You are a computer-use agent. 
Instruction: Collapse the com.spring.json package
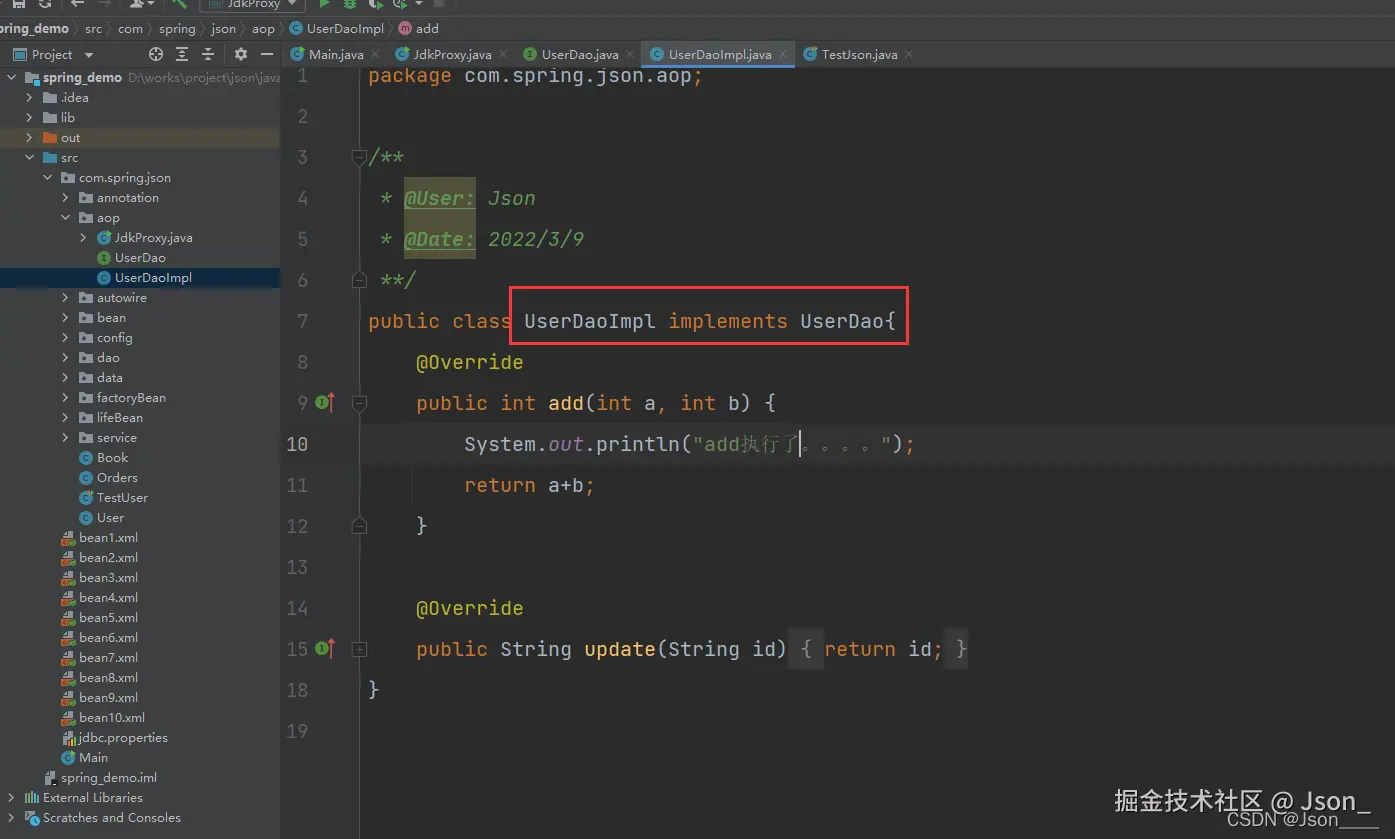click(48, 178)
